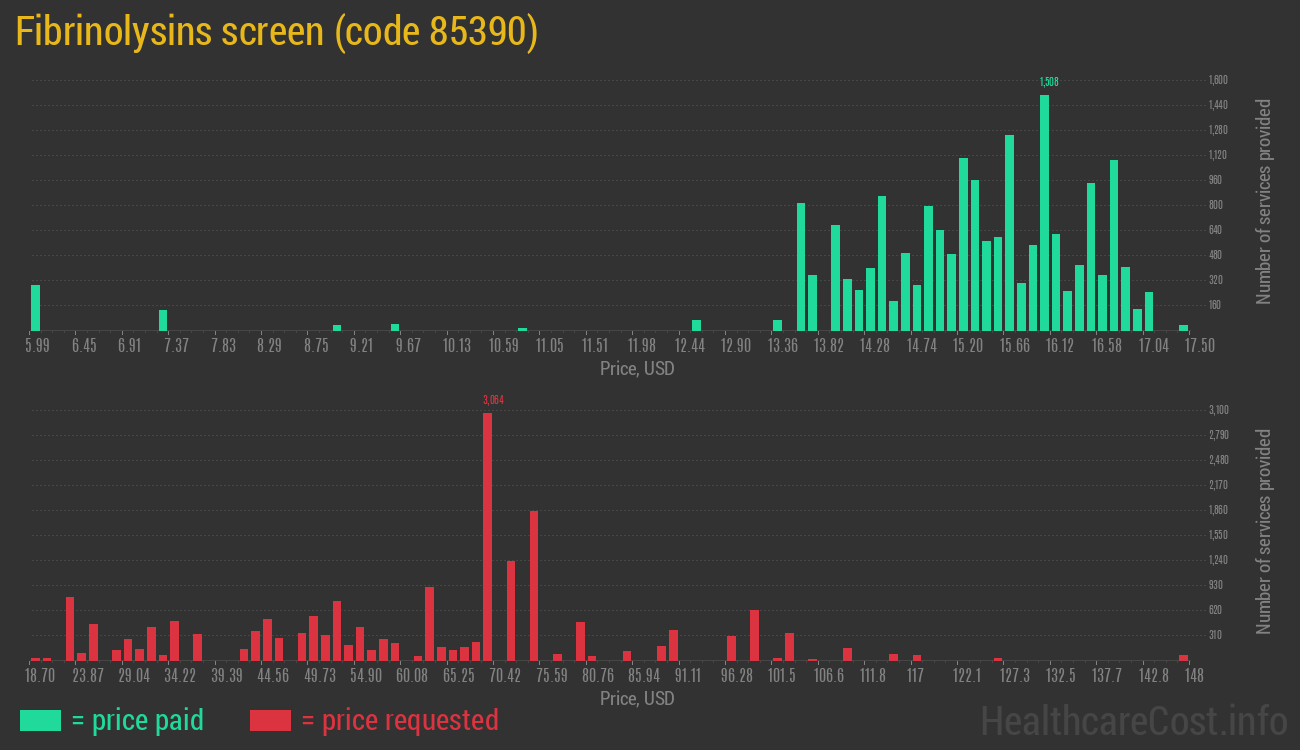Click the Fibrinolysins screen chart title

click(277, 32)
